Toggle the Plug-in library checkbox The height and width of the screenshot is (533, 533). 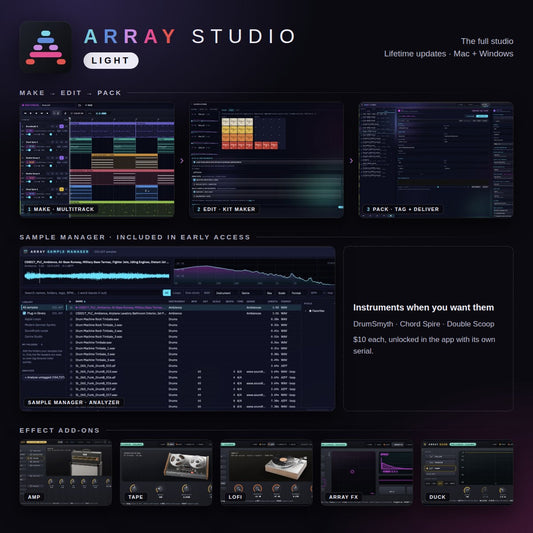[24, 313]
